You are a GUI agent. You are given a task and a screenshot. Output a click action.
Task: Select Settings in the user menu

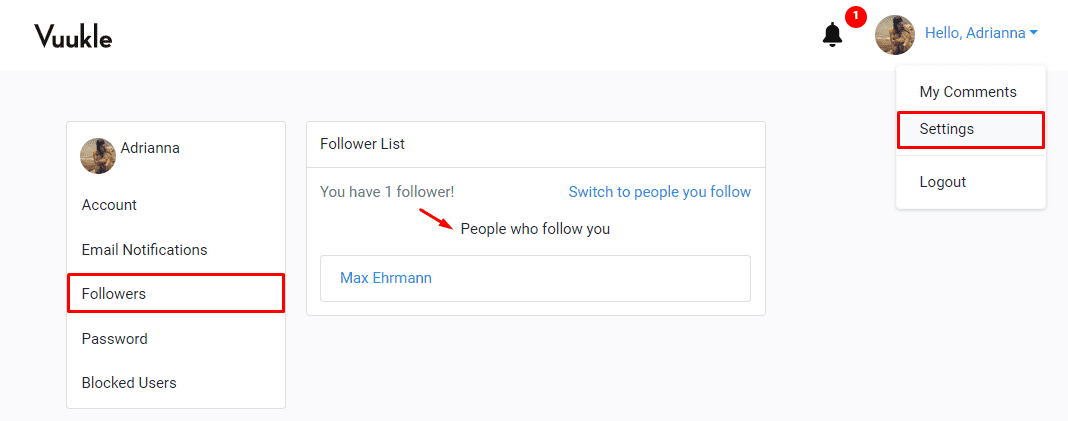[946, 129]
